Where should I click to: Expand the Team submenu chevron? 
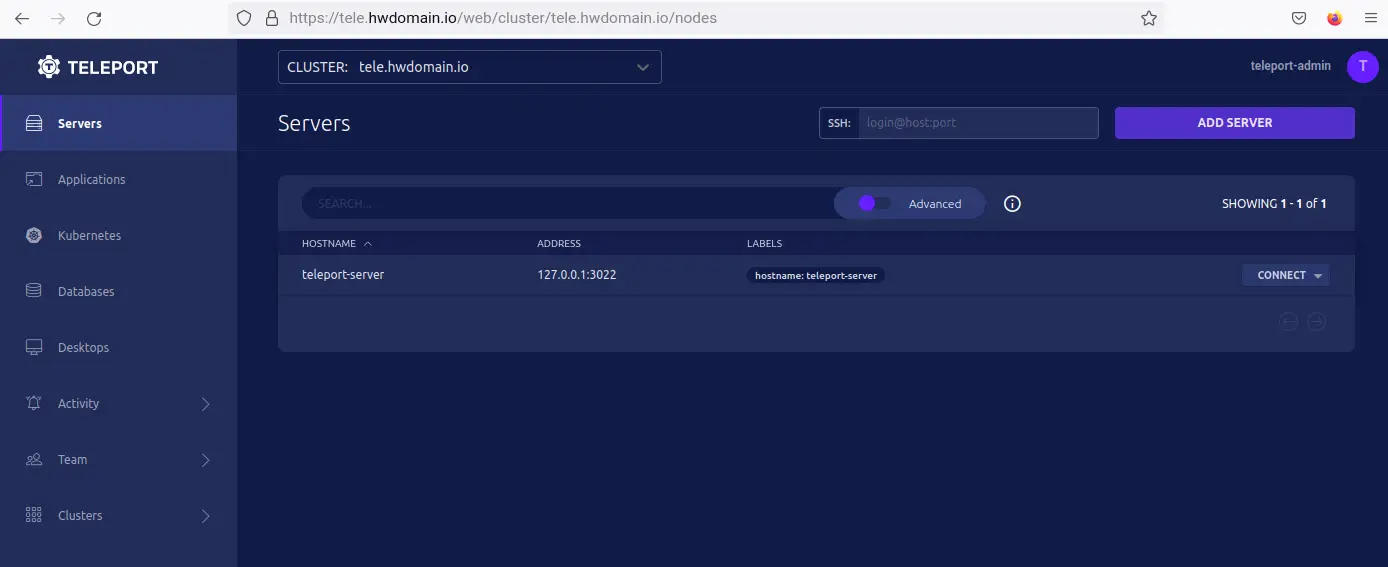(x=206, y=460)
